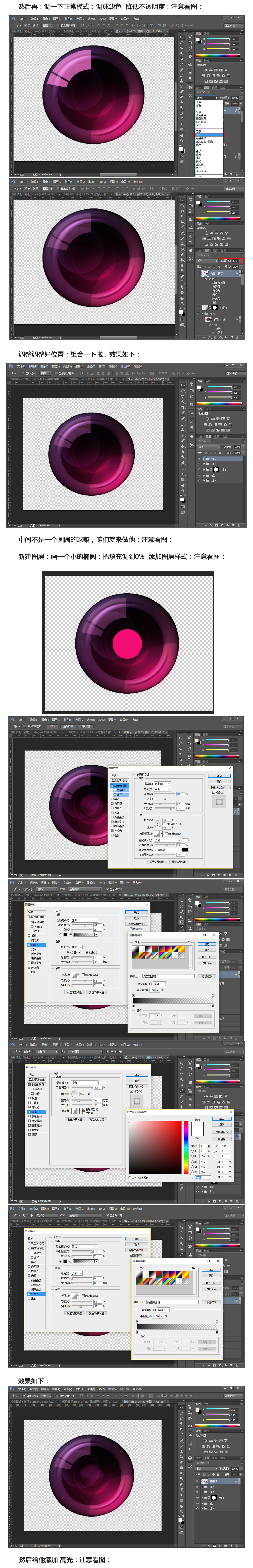Click 确定 in 内发光 screenshot's gradient editor
253x1568 pixels.
[x=207, y=944]
